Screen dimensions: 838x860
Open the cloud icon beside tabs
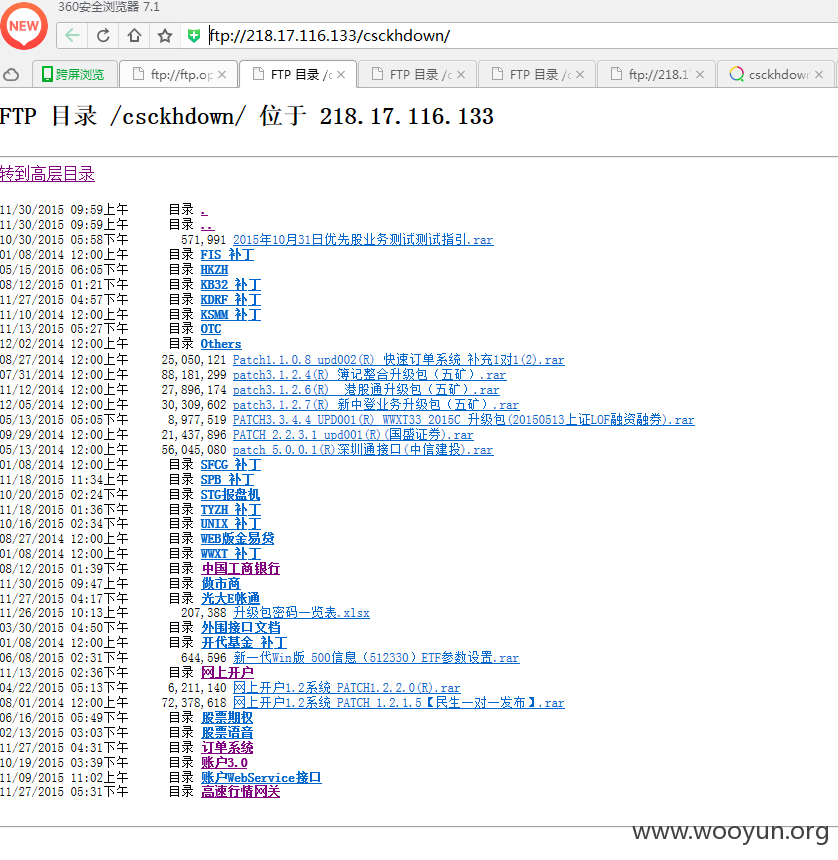coord(11,75)
